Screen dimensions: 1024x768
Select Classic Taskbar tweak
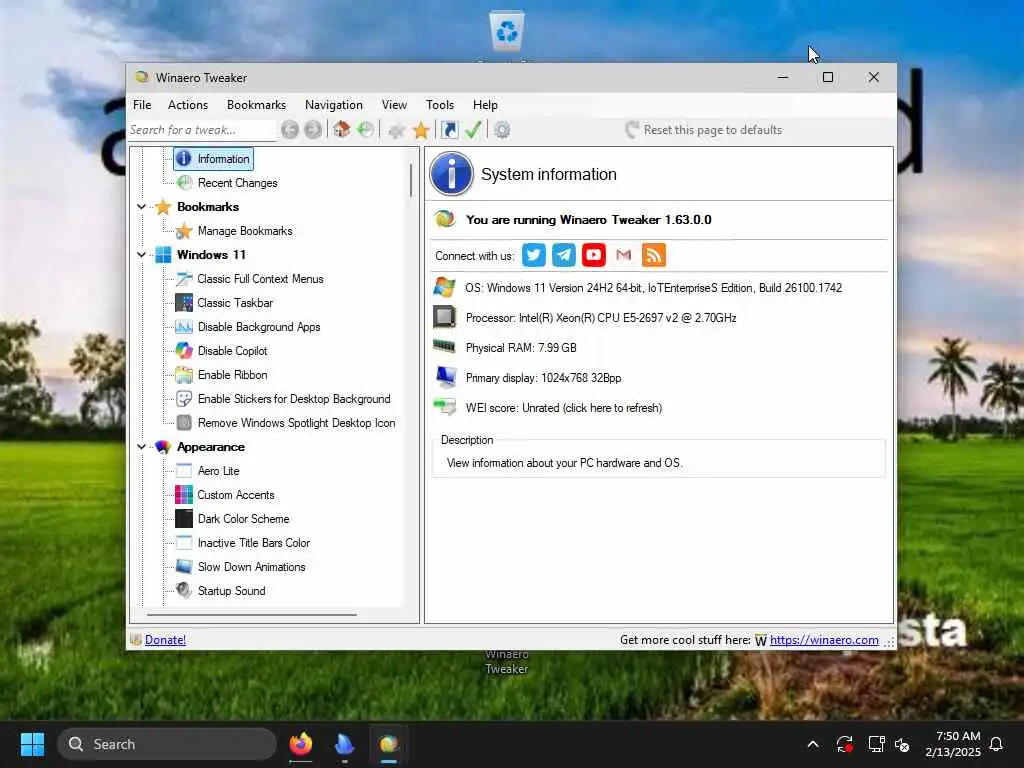pyautogui.click(x=235, y=303)
